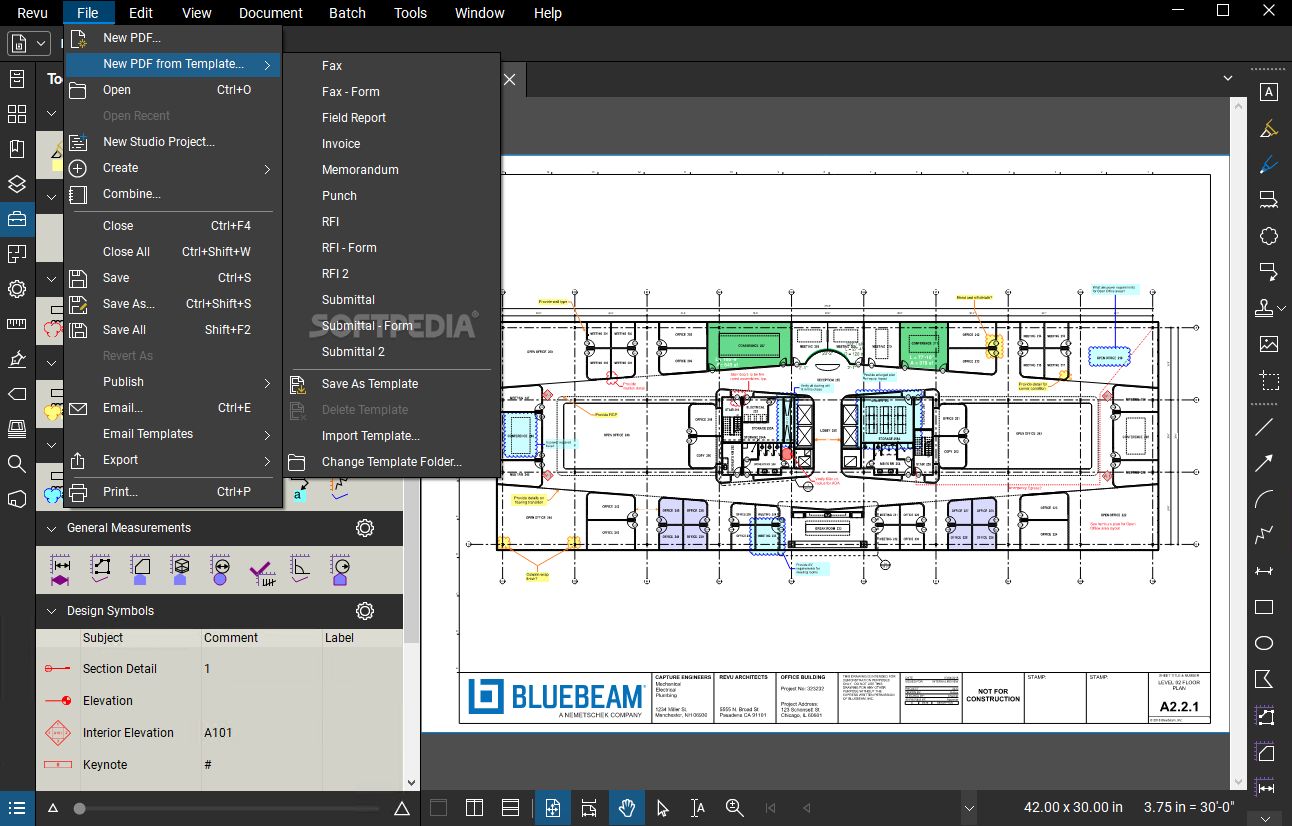The width and height of the screenshot is (1292, 826).
Task: Select the Angle measurement tool
Action: click(x=300, y=570)
